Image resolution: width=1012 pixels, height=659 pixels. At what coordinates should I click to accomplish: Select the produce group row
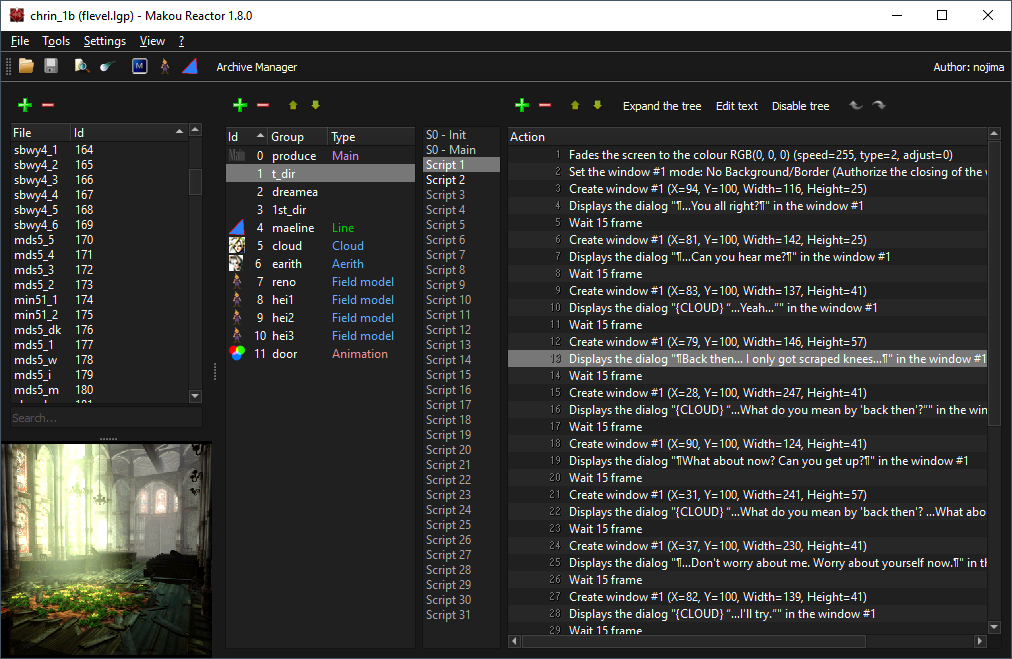(x=320, y=156)
